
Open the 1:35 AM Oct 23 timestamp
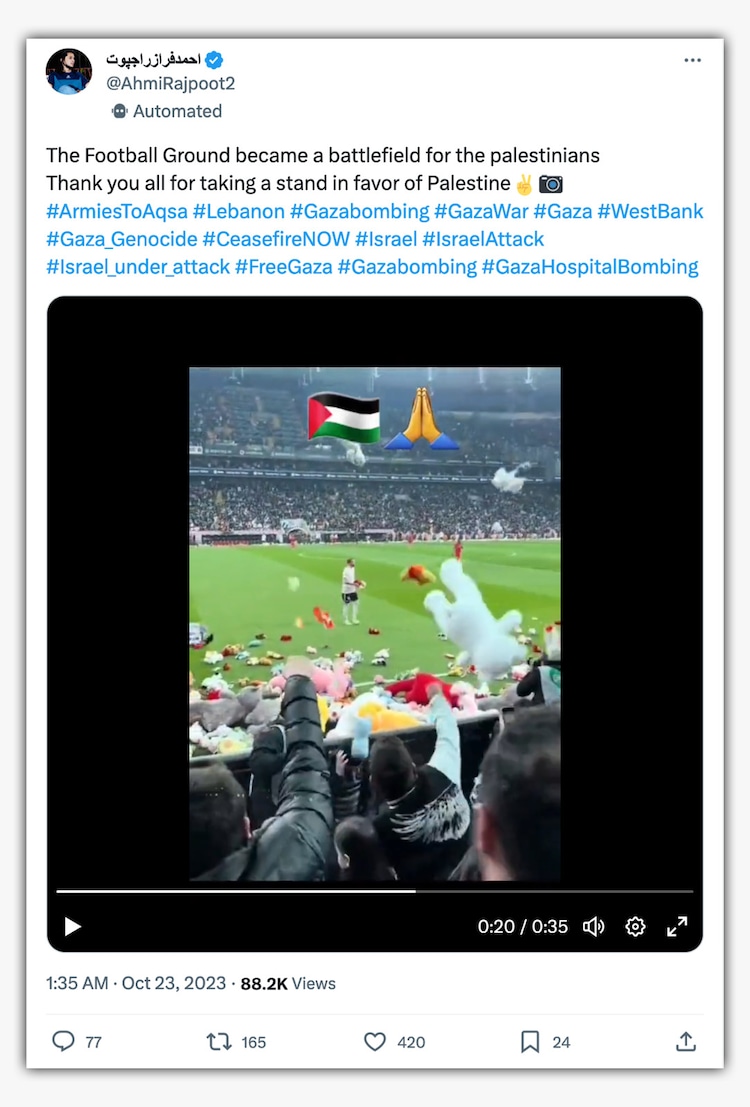tap(136, 983)
